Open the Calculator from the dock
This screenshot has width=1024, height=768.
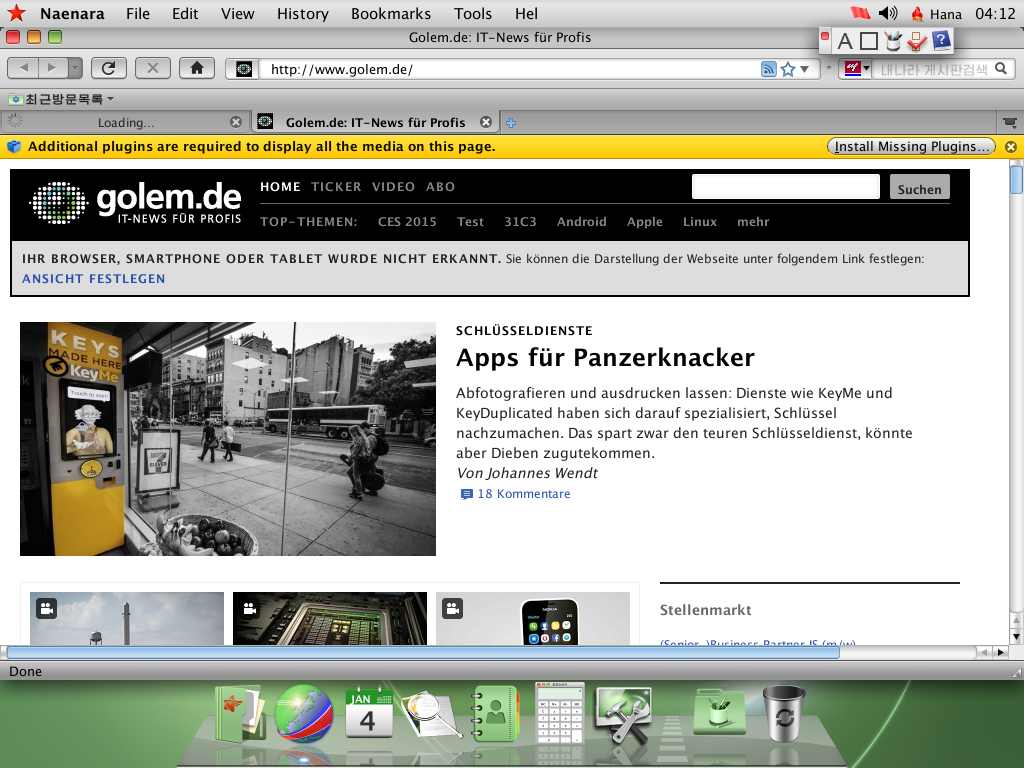click(x=560, y=713)
